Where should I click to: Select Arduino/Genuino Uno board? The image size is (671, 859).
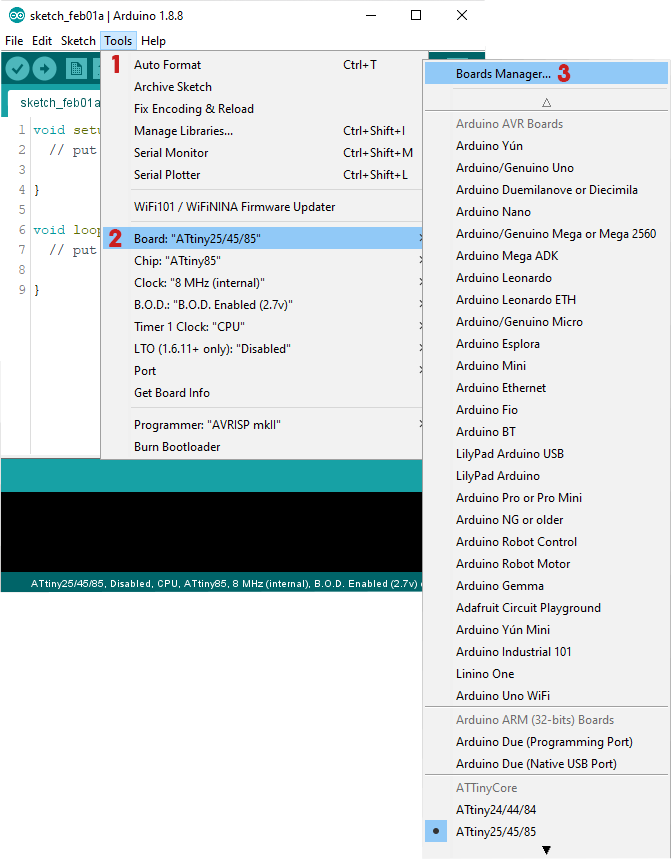[x=546, y=168]
